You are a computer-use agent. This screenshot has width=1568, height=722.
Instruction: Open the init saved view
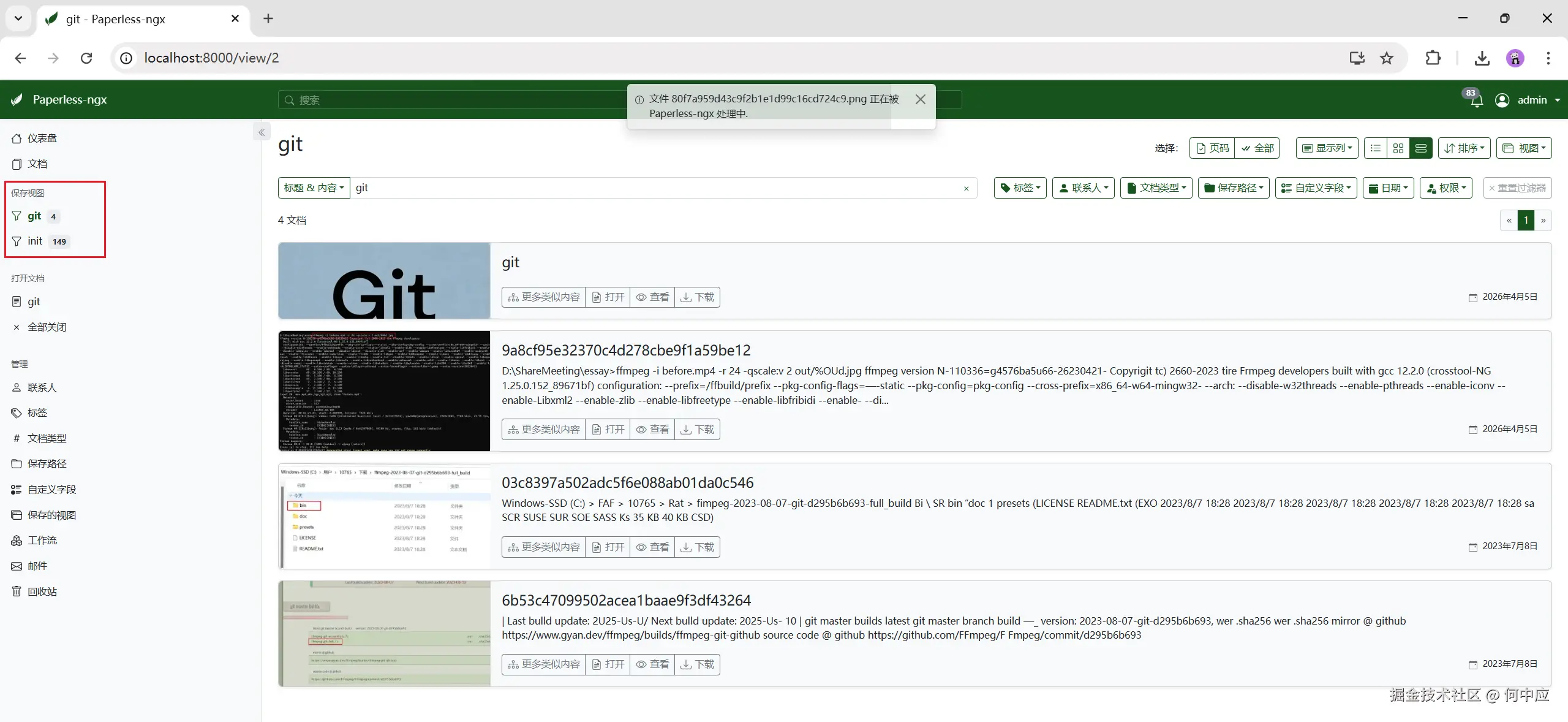35,241
